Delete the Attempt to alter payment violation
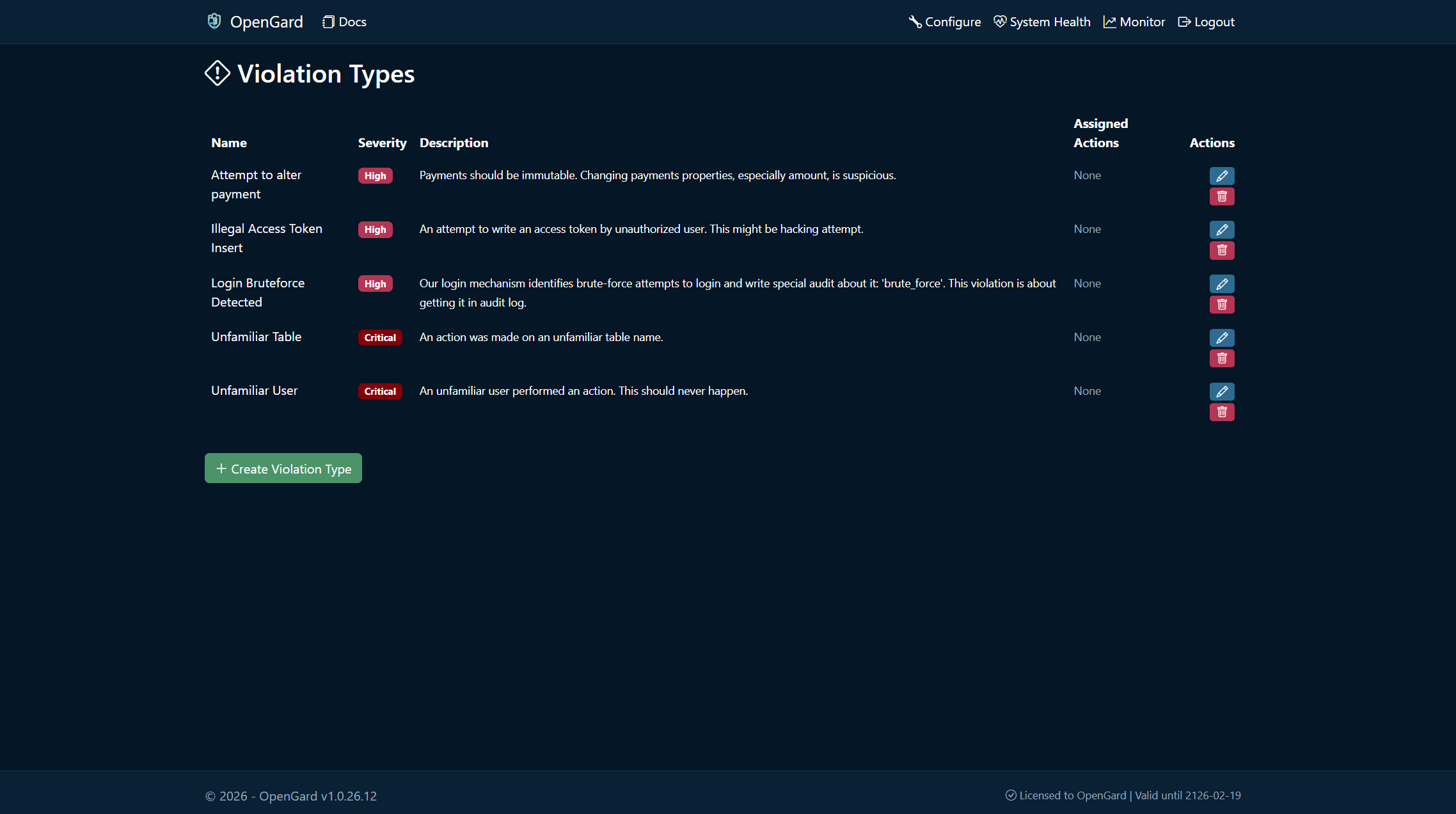1456x814 pixels. pos(1222,196)
